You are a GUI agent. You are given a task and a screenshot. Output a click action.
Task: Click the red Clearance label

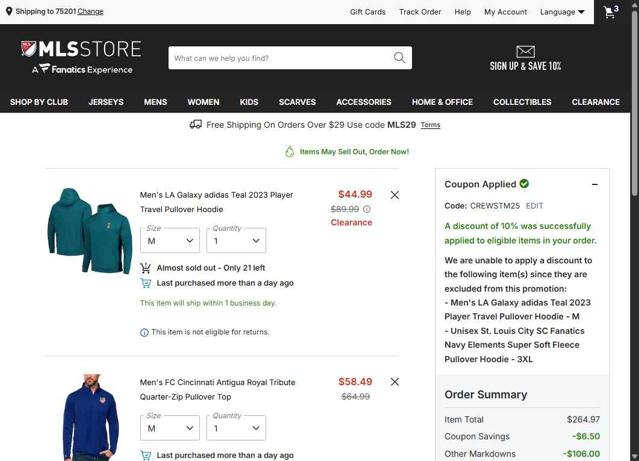pos(351,223)
